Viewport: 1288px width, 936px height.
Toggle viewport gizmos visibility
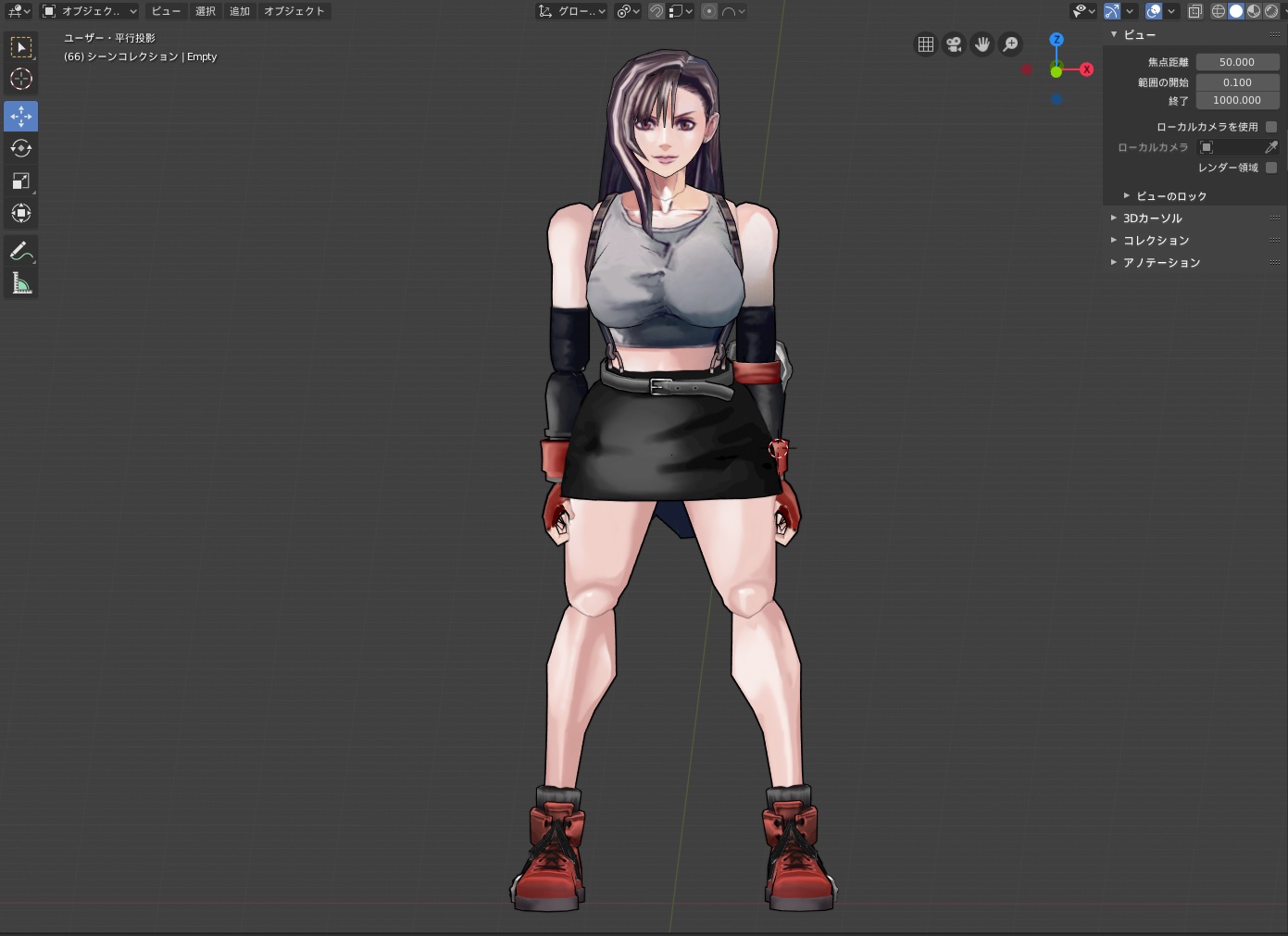1112,11
